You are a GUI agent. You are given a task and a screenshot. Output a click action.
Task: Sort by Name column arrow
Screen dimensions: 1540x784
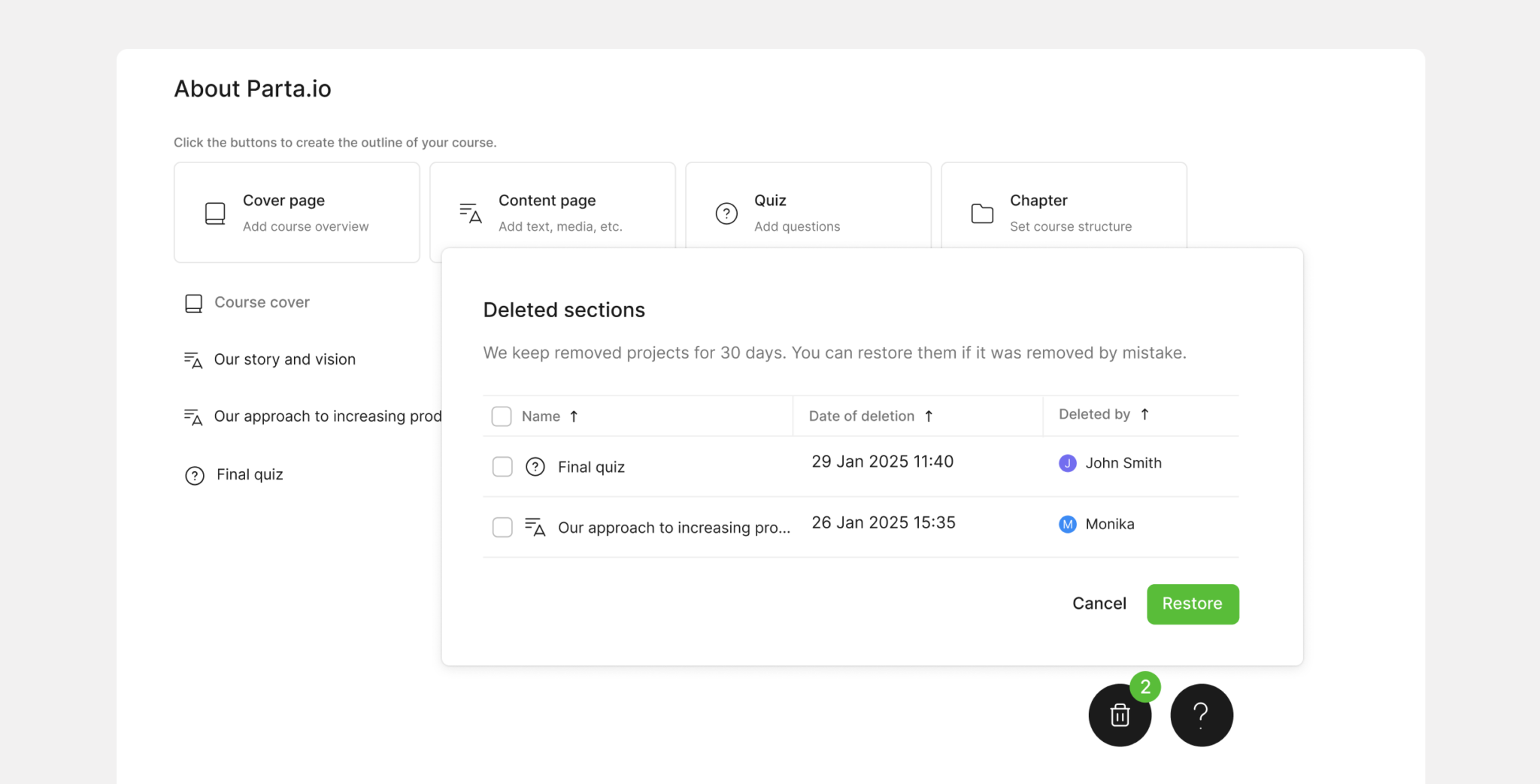tap(574, 416)
